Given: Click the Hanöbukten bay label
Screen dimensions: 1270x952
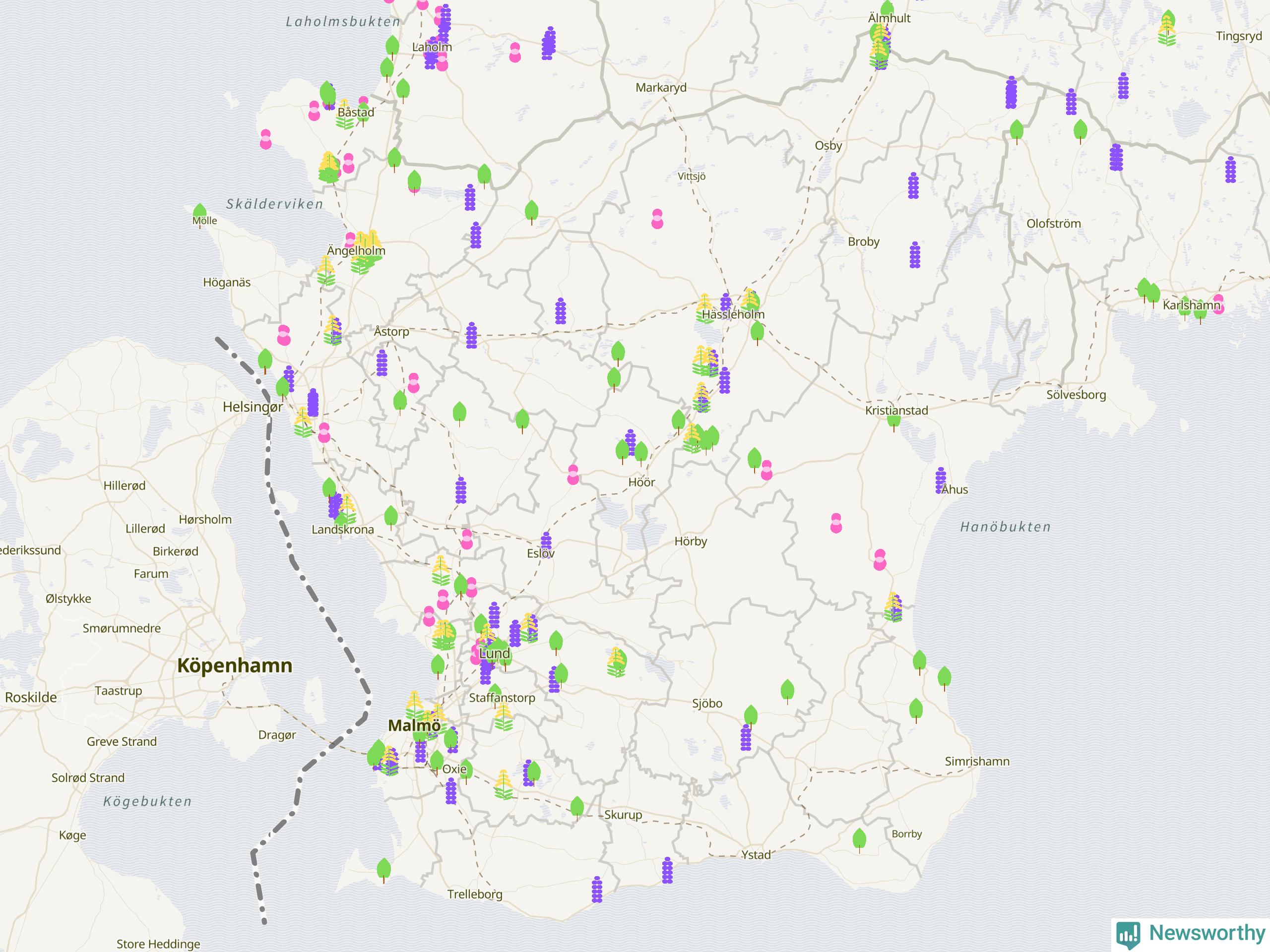Looking at the screenshot, I should coord(1005,527).
